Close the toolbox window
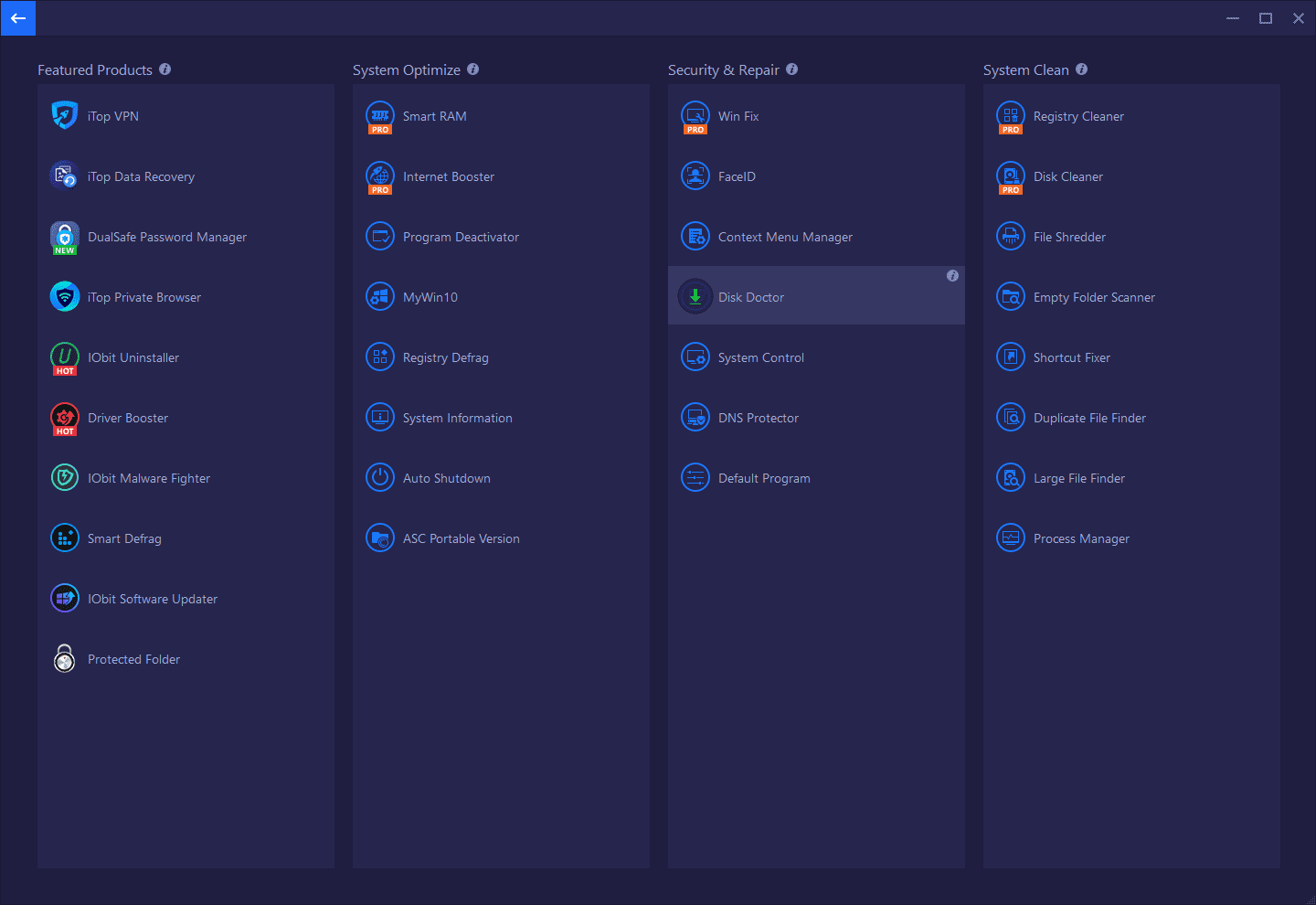This screenshot has width=1316, height=905. coord(1299,18)
